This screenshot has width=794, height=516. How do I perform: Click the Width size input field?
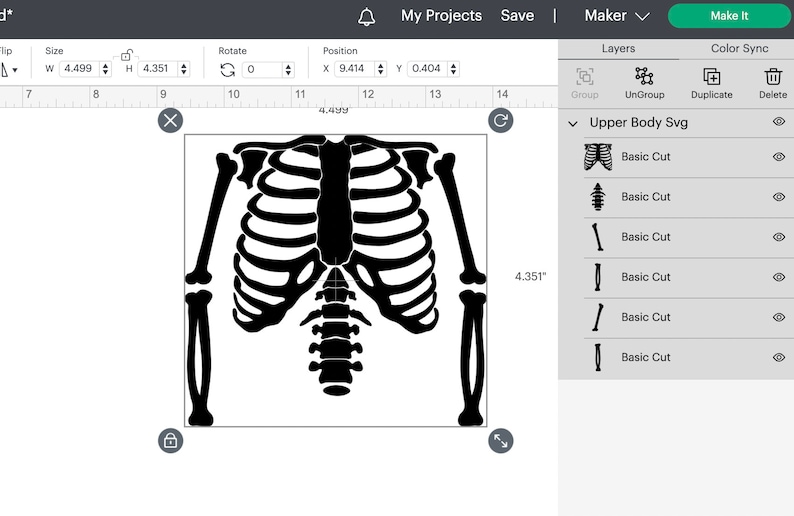(x=79, y=68)
